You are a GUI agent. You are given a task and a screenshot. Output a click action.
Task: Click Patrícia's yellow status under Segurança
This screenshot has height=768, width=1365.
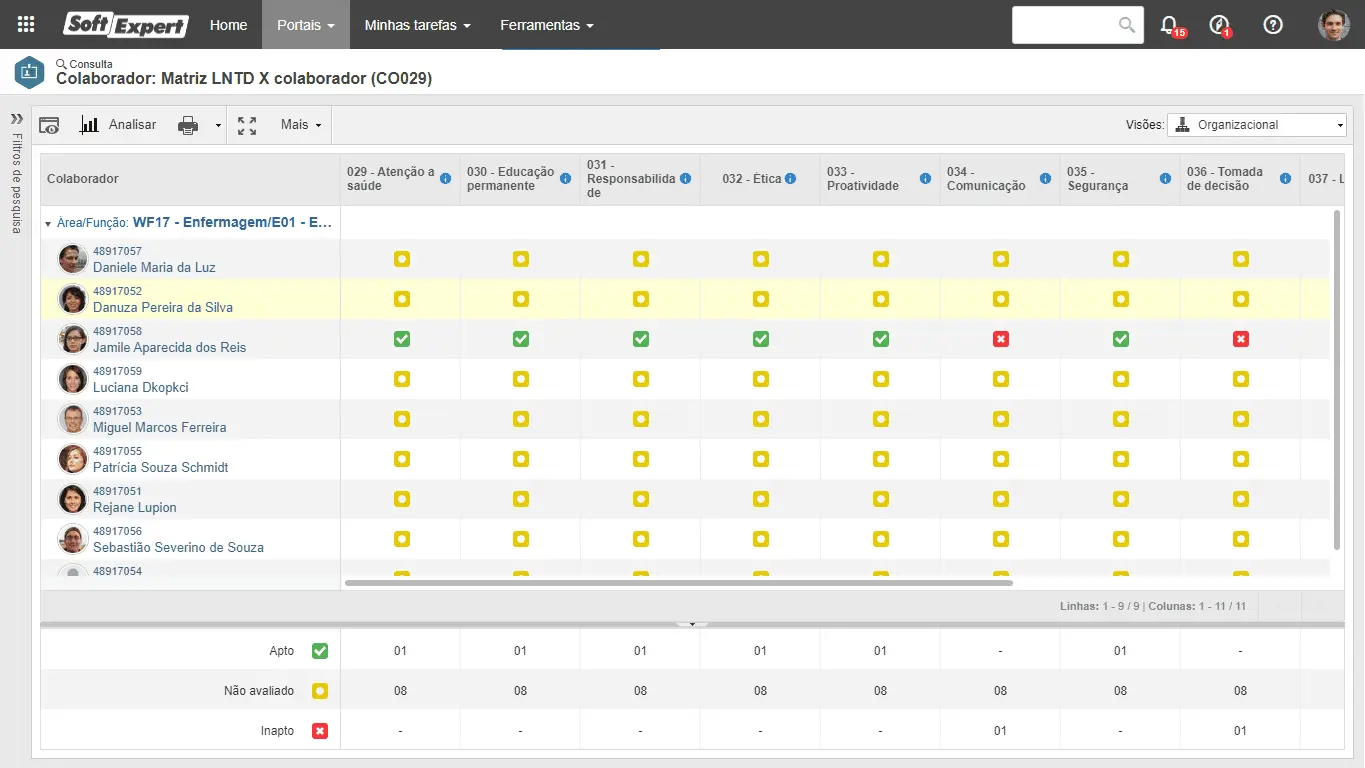coord(1121,459)
